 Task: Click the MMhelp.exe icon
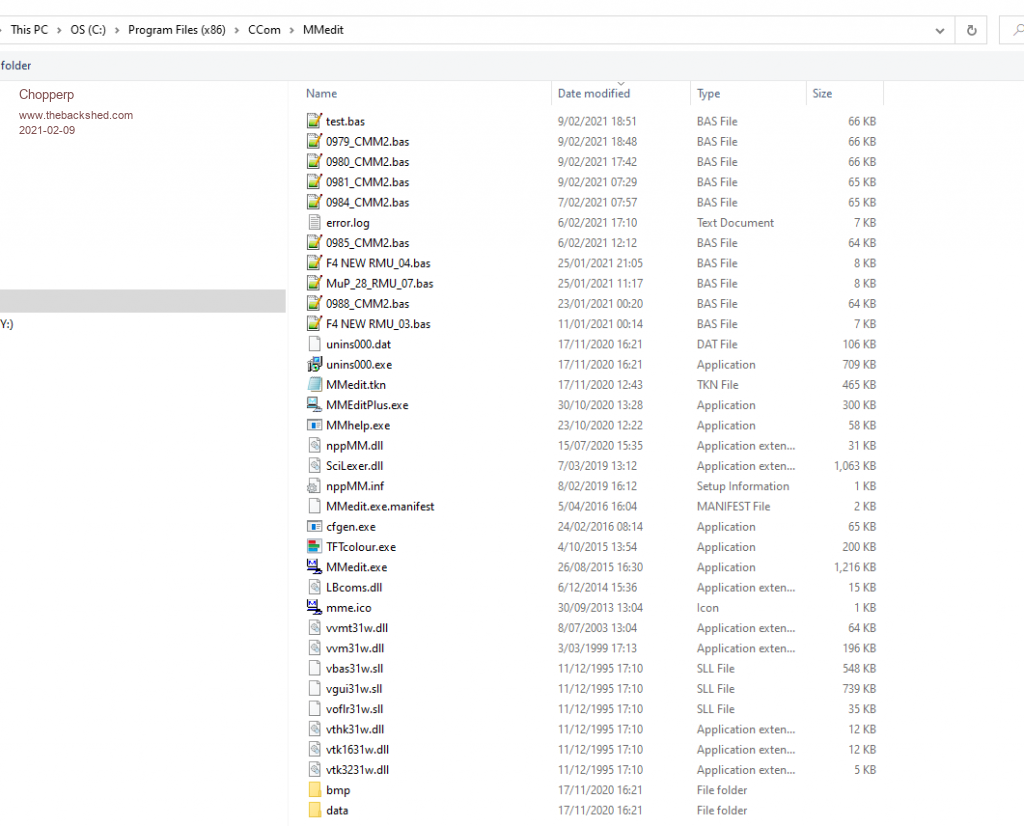pos(315,426)
